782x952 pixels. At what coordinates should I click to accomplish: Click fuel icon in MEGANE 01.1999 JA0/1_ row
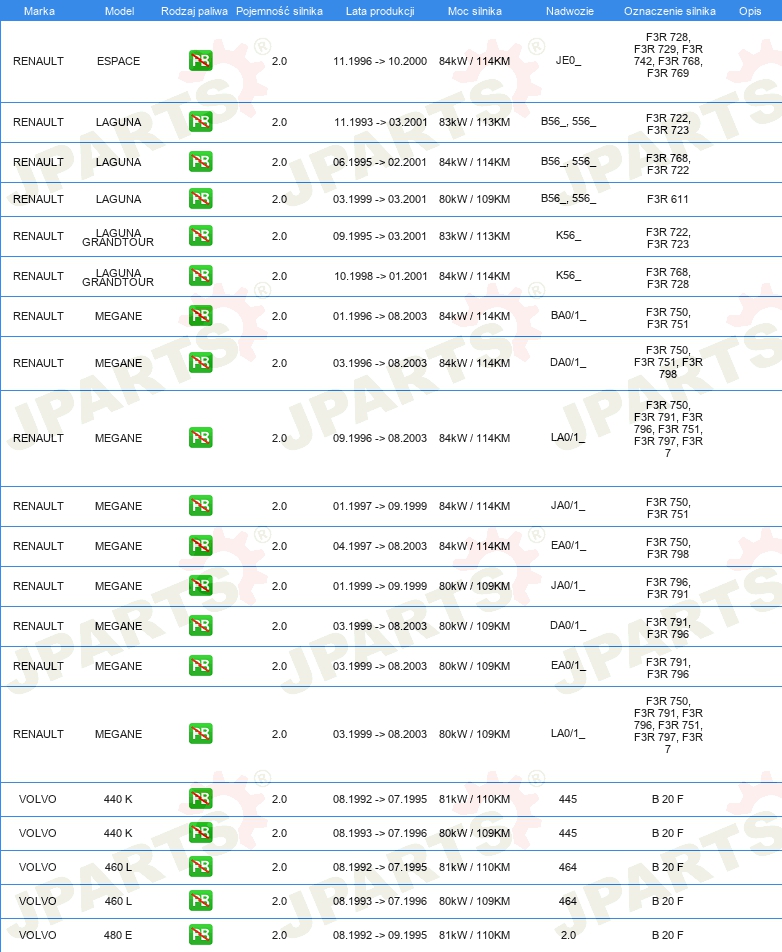tap(200, 586)
